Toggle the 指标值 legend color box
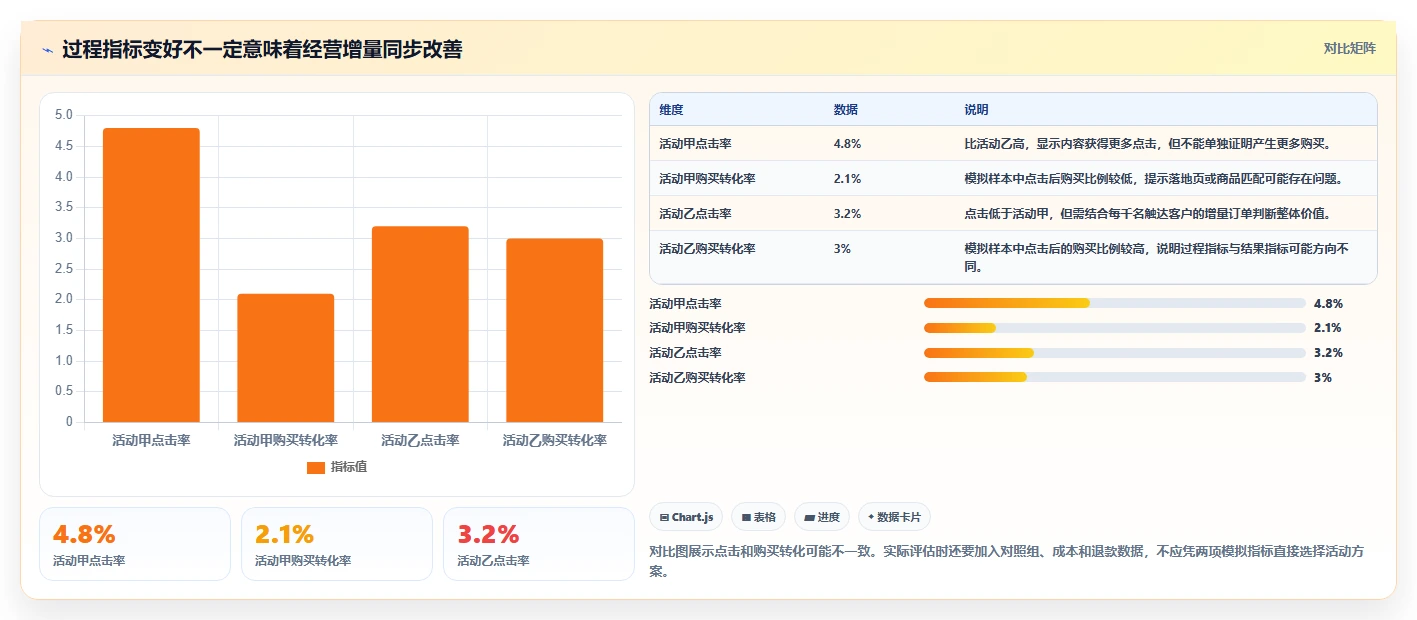The width and height of the screenshot is (1417, 620). pos(315,467)
